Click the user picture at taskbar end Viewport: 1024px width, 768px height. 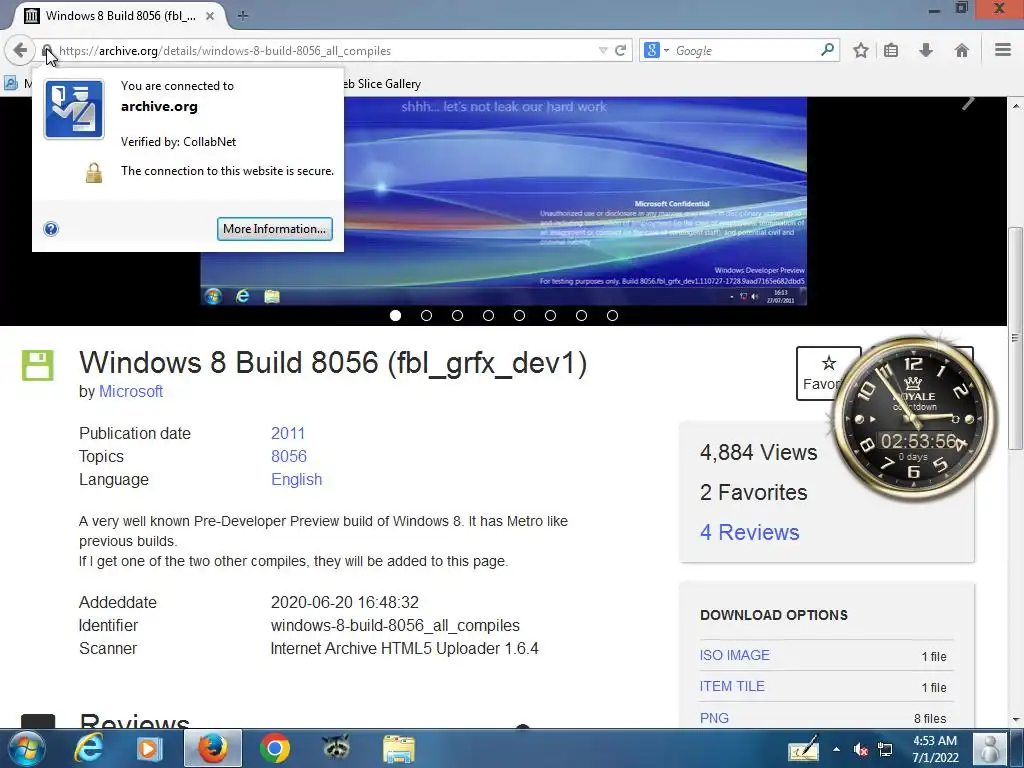pos(990,748)
